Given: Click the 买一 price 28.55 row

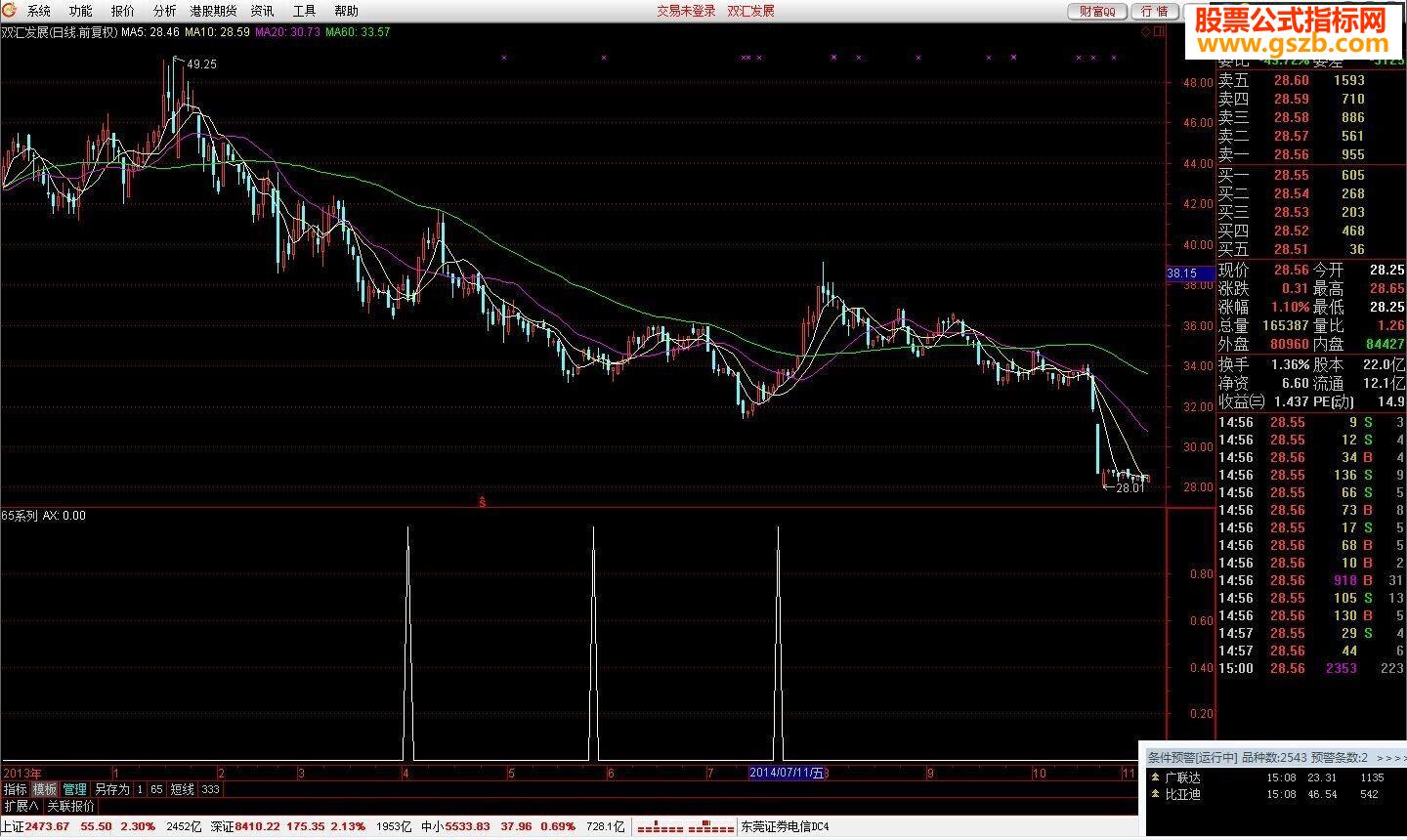Looking at the screenshot, I should click(1311, 175).
